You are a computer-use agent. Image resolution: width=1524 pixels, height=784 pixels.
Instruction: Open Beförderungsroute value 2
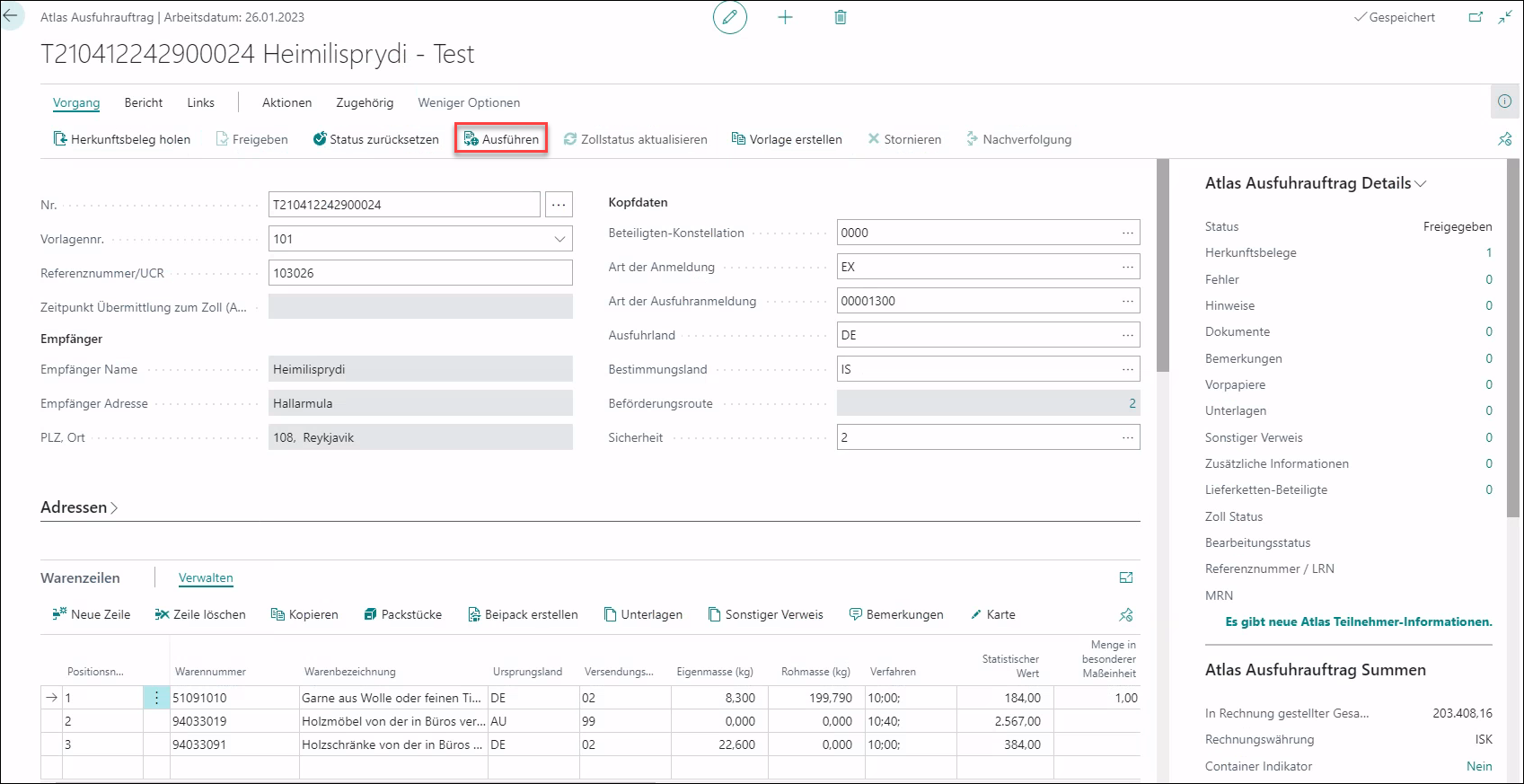pyautogui.click(x=1132, y=403)
